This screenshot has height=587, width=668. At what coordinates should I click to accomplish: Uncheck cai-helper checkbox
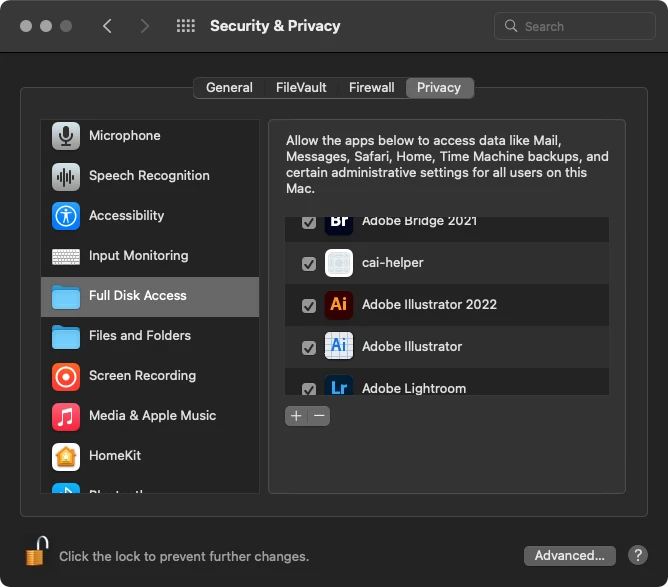click(x=309, y=264)
